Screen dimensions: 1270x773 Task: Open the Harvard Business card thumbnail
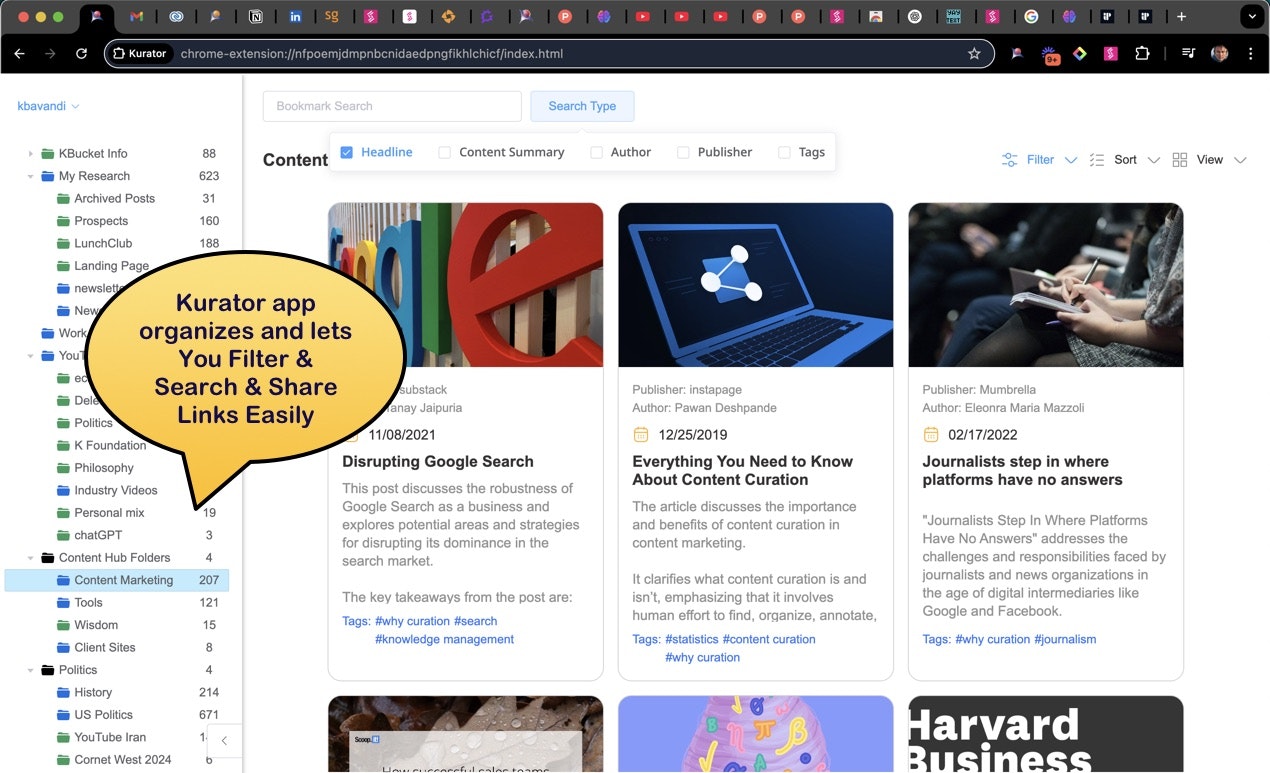[x=1046, y=734]
